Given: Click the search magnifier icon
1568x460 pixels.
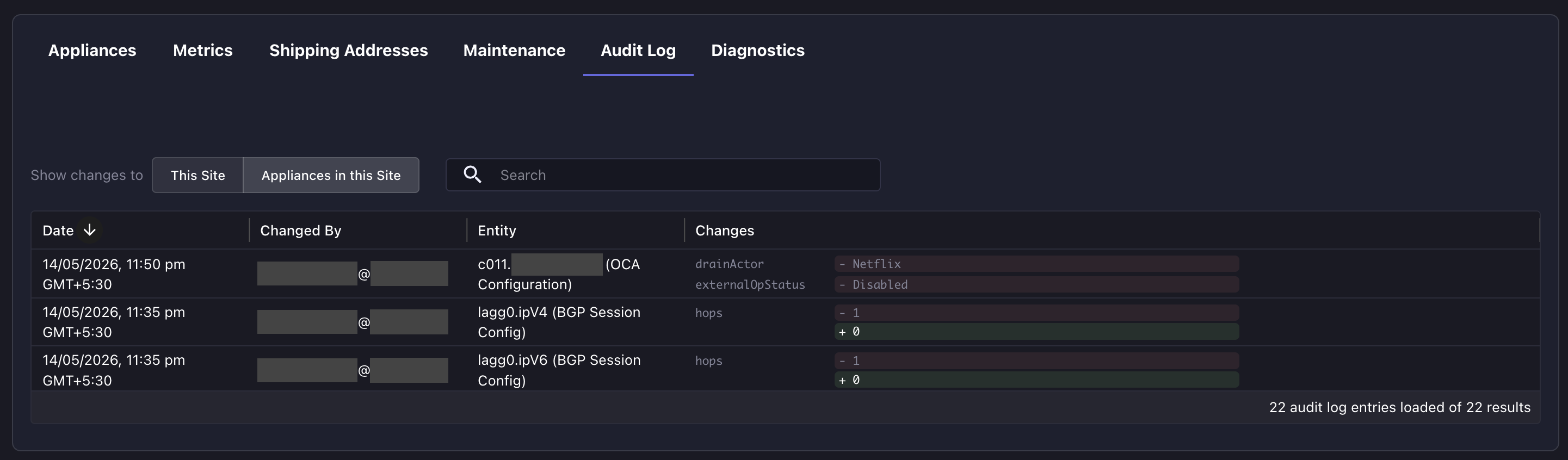Looking at the screenshot, I should [472, 175].
